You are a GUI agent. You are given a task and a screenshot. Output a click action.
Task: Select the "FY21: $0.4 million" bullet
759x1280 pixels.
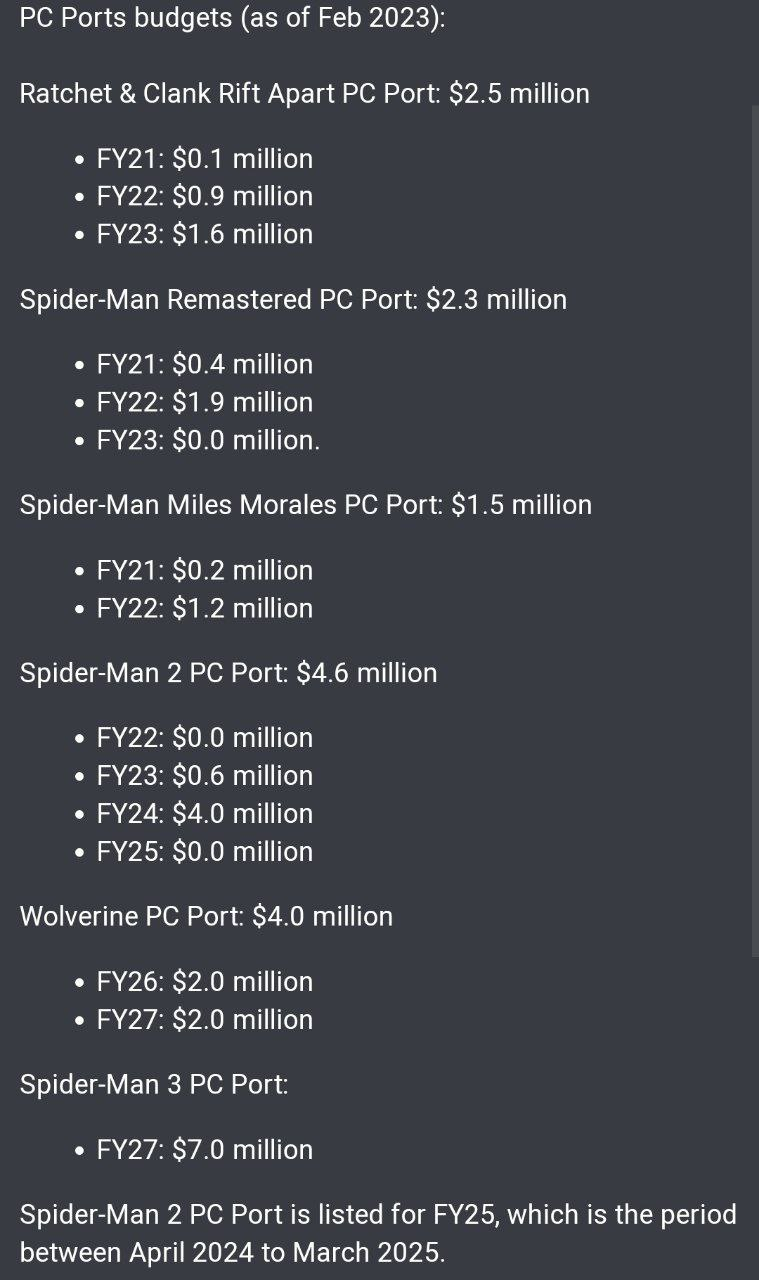(x=204, y=364)
